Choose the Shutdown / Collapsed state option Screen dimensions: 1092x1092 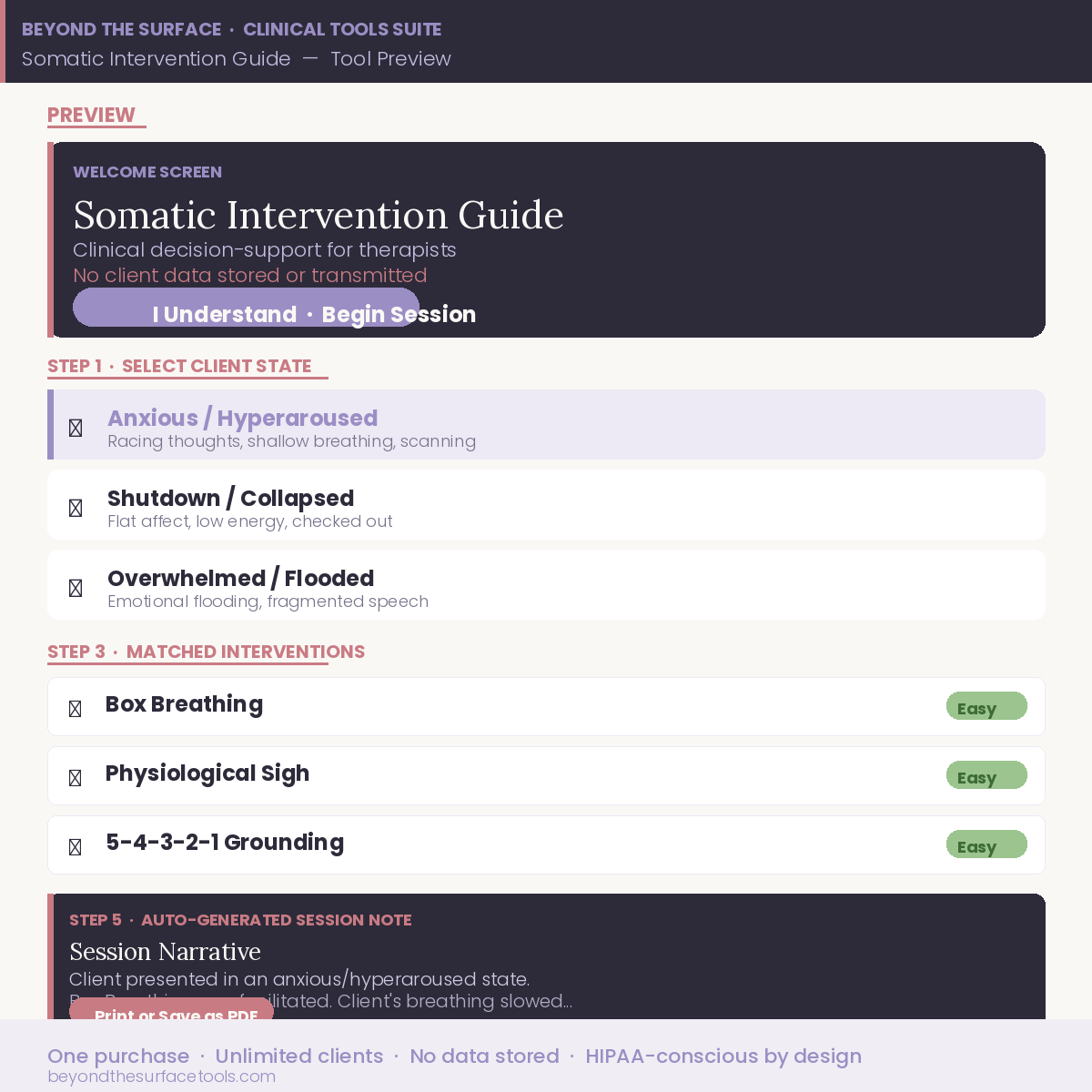click(x=546, y=505)
